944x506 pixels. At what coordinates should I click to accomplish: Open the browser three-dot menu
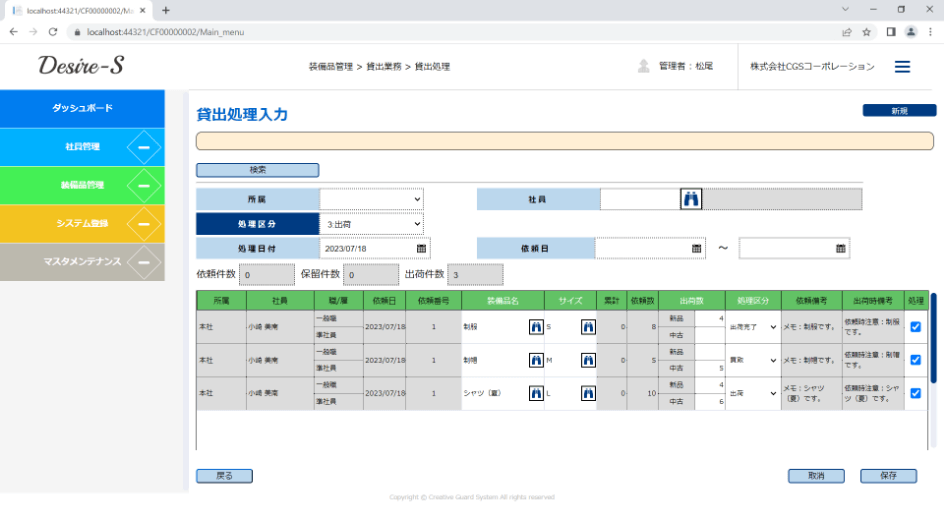(930, 32)
